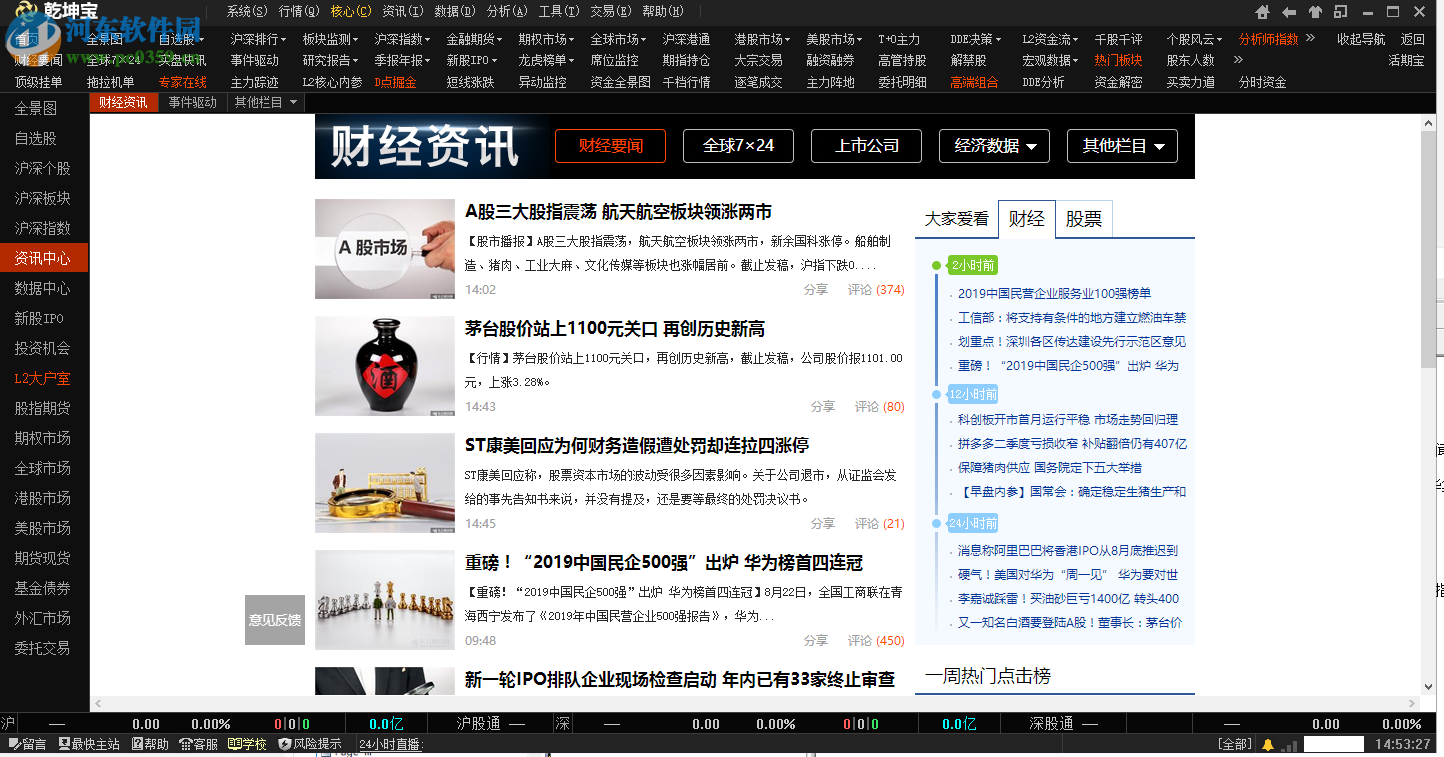Open the 活期宝 link
Image resolution: width=1444 pixels, height=757 pixels.
1406,60
